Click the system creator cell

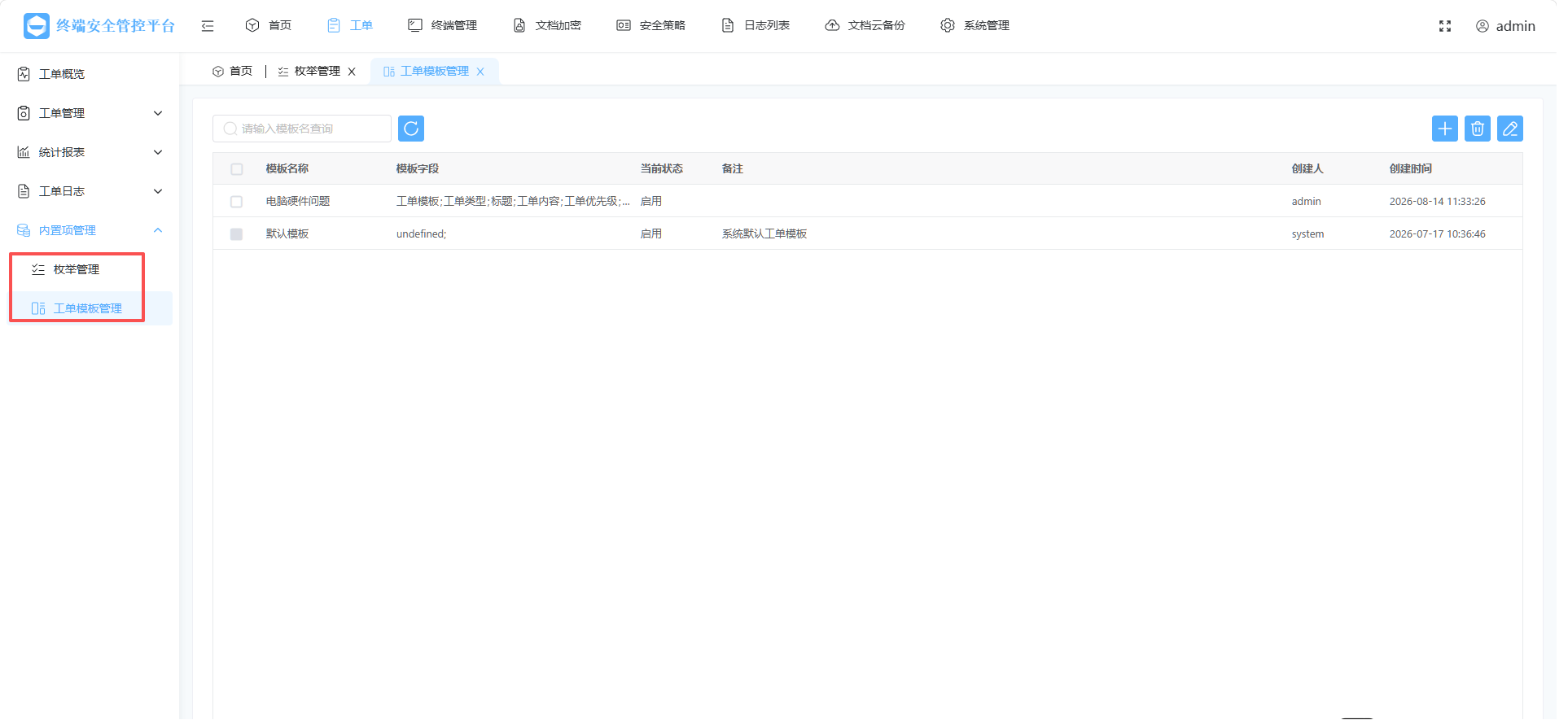pos(1308,233)
